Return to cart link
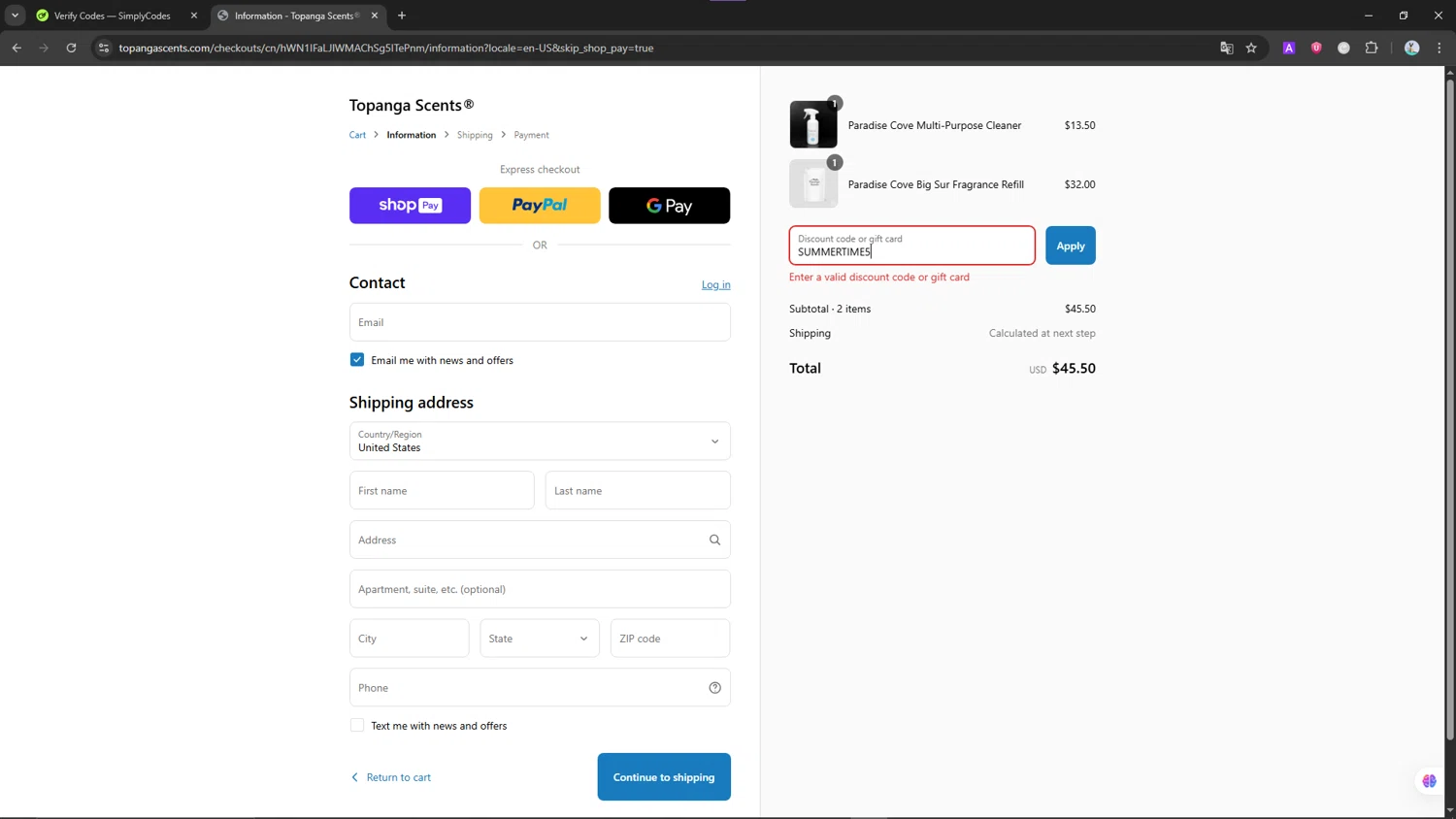Image resolution: width=1456 pixels, height=819 pixels. (x=391, y=777)
